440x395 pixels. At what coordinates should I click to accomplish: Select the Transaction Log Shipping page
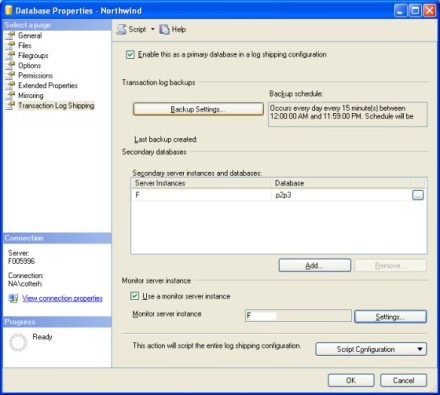pyautogui.click(x=56, y=105)
